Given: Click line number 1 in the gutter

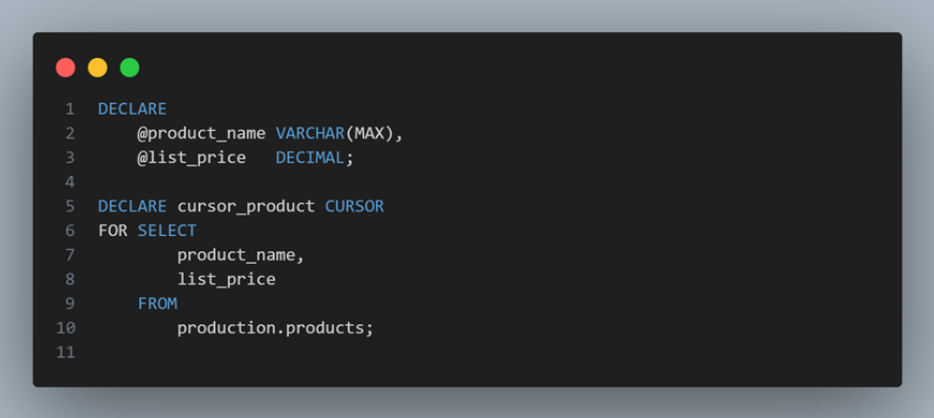Looking at the screenshot, I should pyautogui.click(x=70, y=109).
